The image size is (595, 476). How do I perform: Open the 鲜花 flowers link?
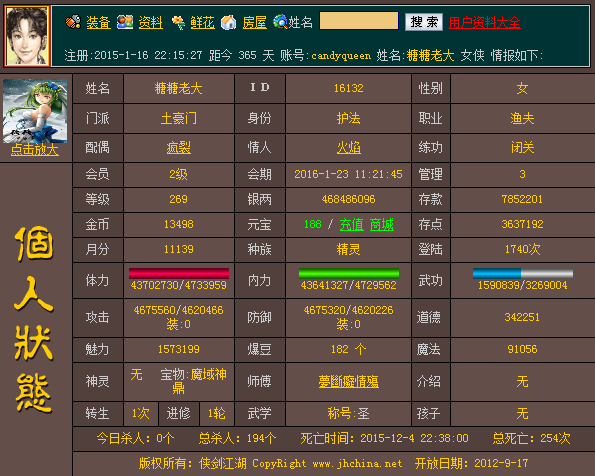[203, 23]
